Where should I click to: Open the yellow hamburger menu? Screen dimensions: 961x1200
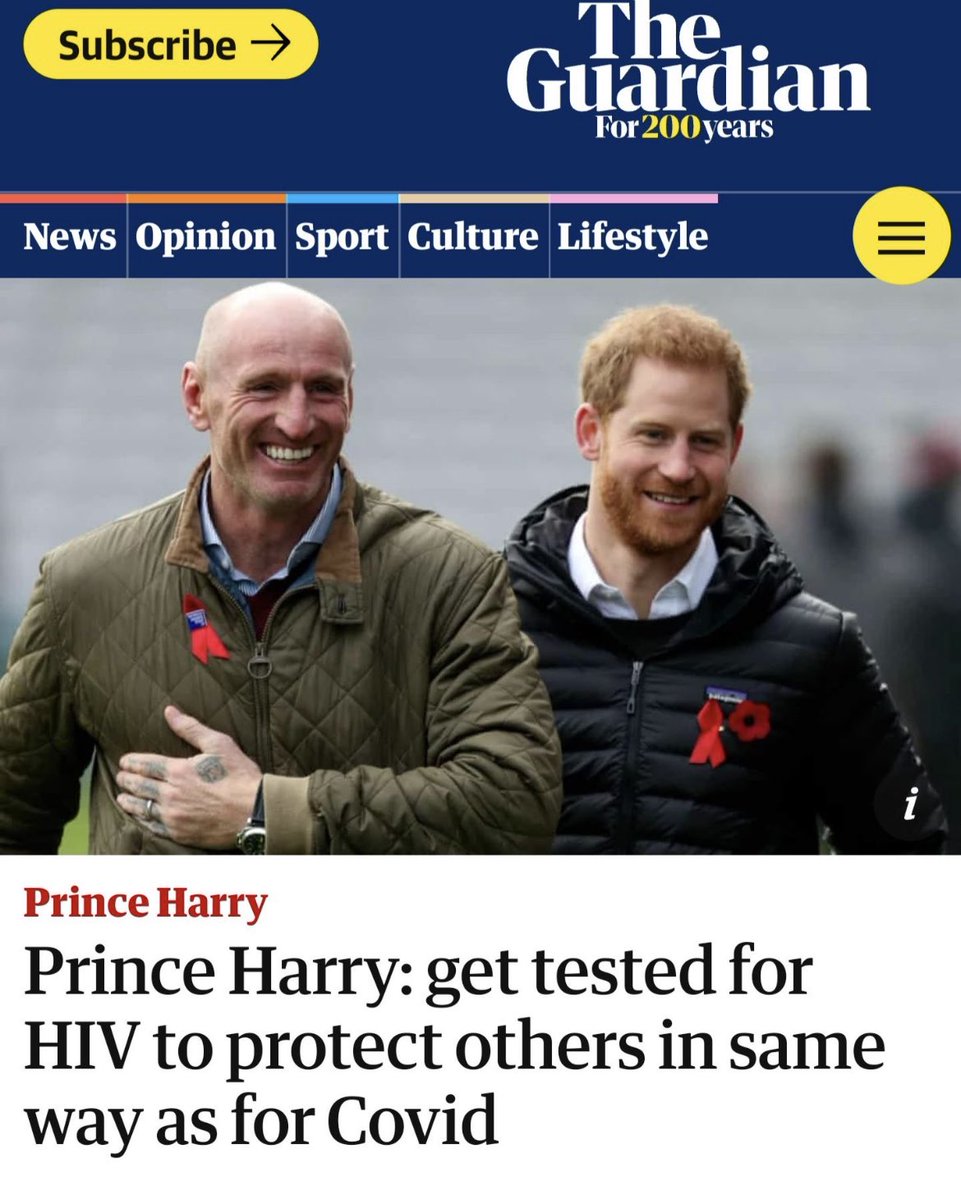pos(901,236)
